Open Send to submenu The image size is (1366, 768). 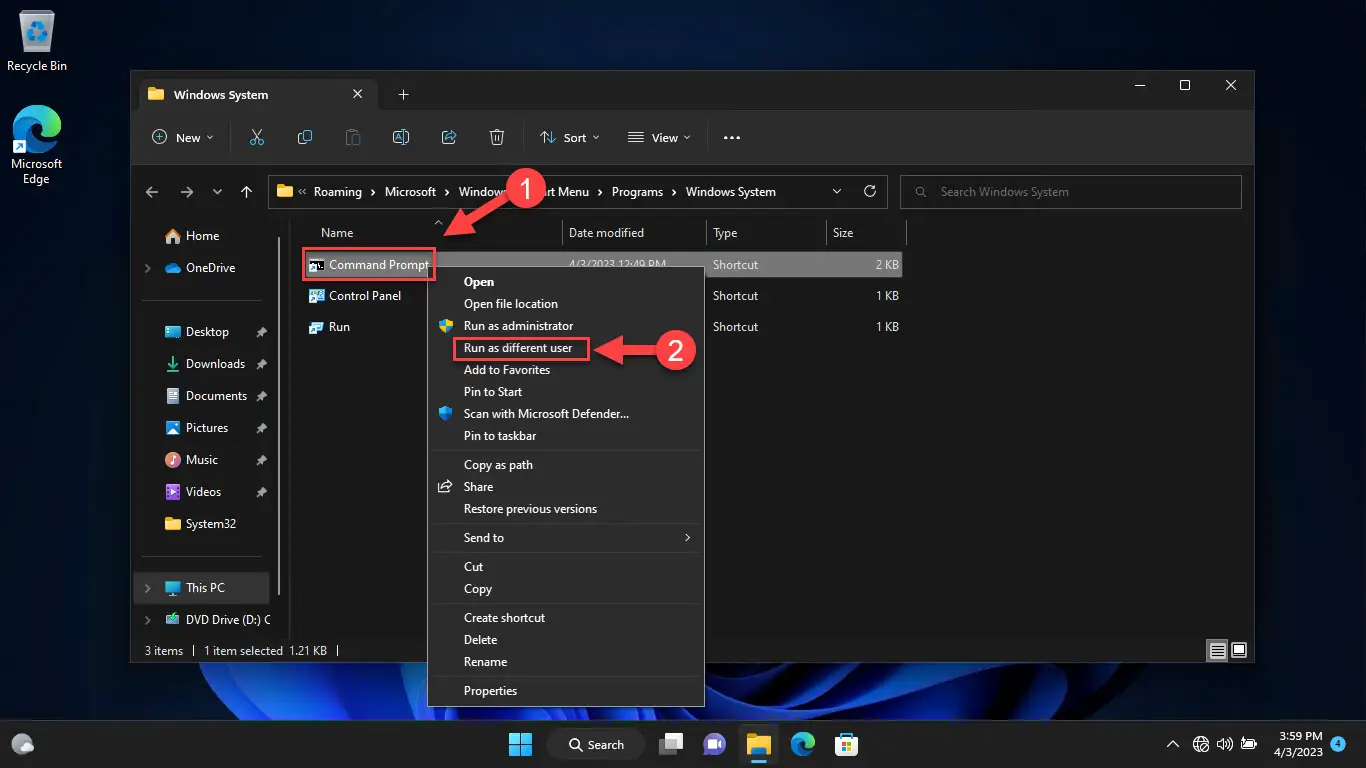click(565, 538)
